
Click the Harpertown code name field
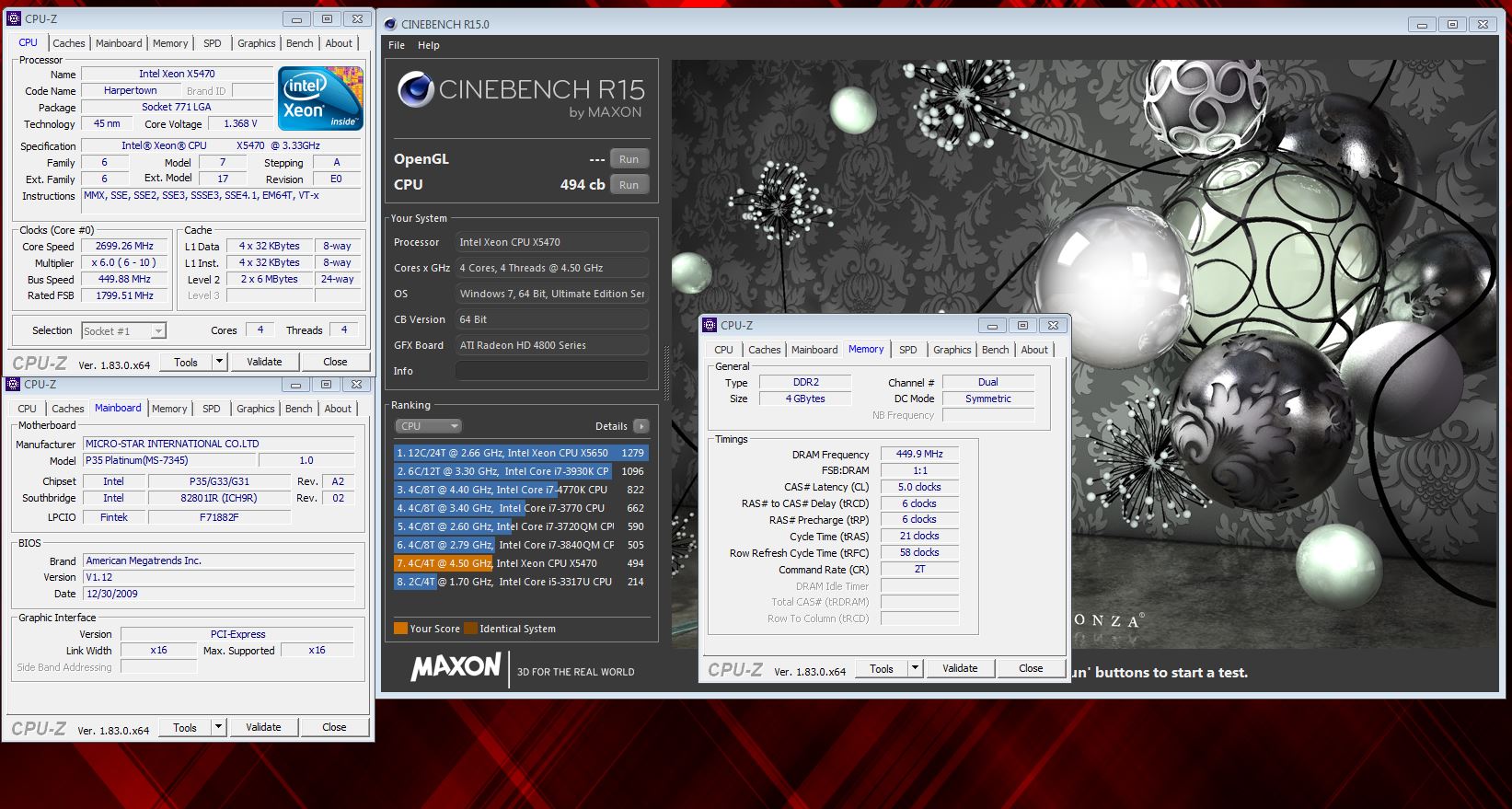pyautogui.click(x=131, y=90)
